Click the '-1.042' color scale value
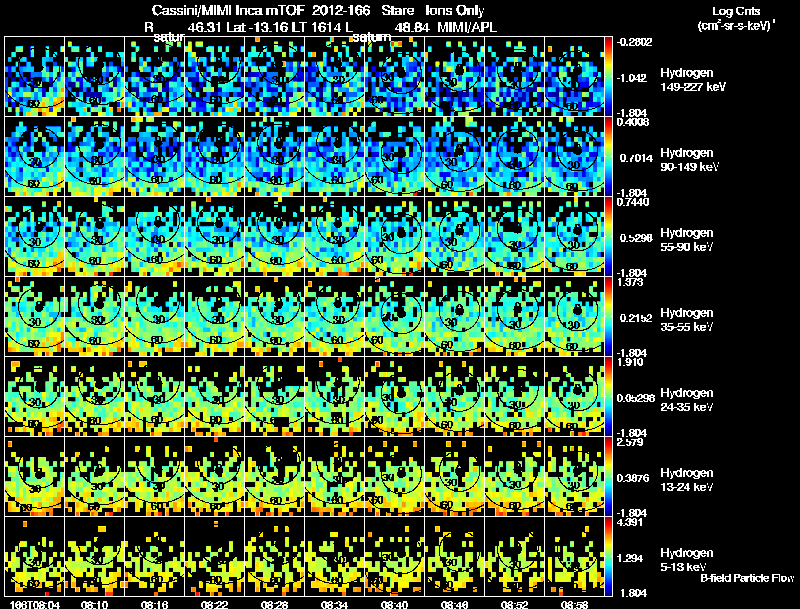The height and width of the screenshot is (609, 800). [x=632, y=78]
